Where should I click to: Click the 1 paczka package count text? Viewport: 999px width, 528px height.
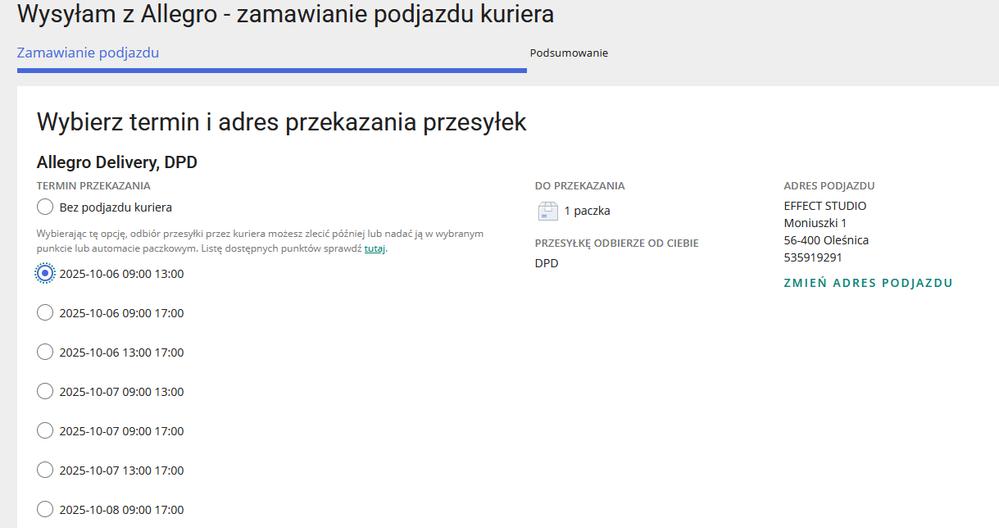tap(587, 211)
